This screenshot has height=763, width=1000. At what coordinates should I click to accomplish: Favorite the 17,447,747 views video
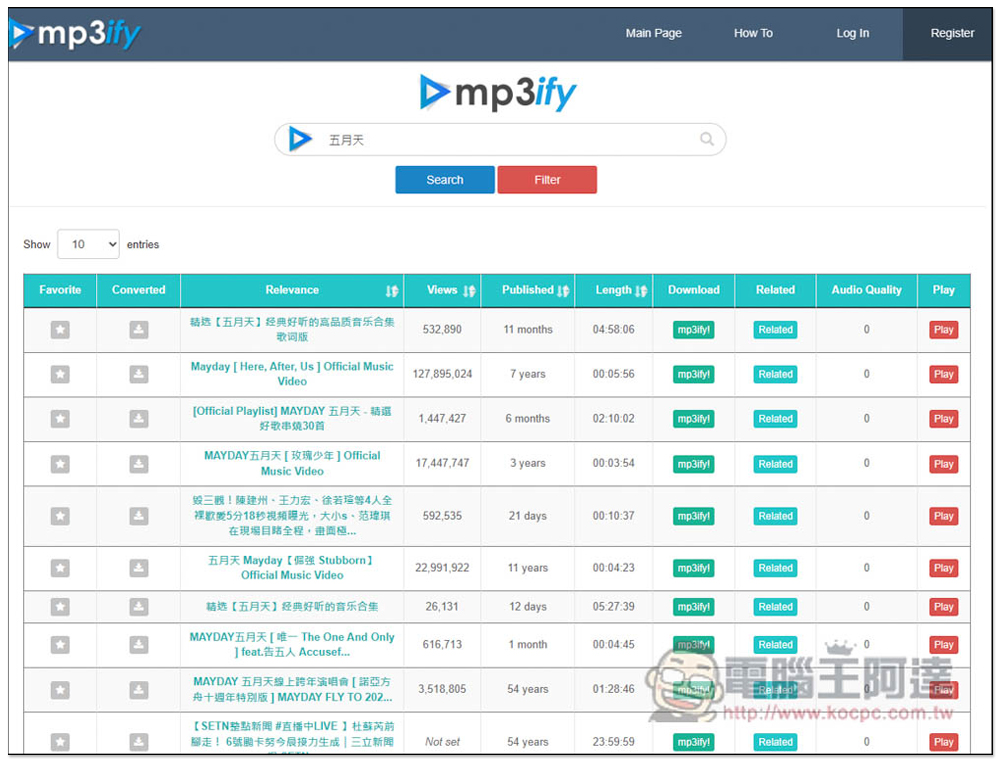click(60, 464)
